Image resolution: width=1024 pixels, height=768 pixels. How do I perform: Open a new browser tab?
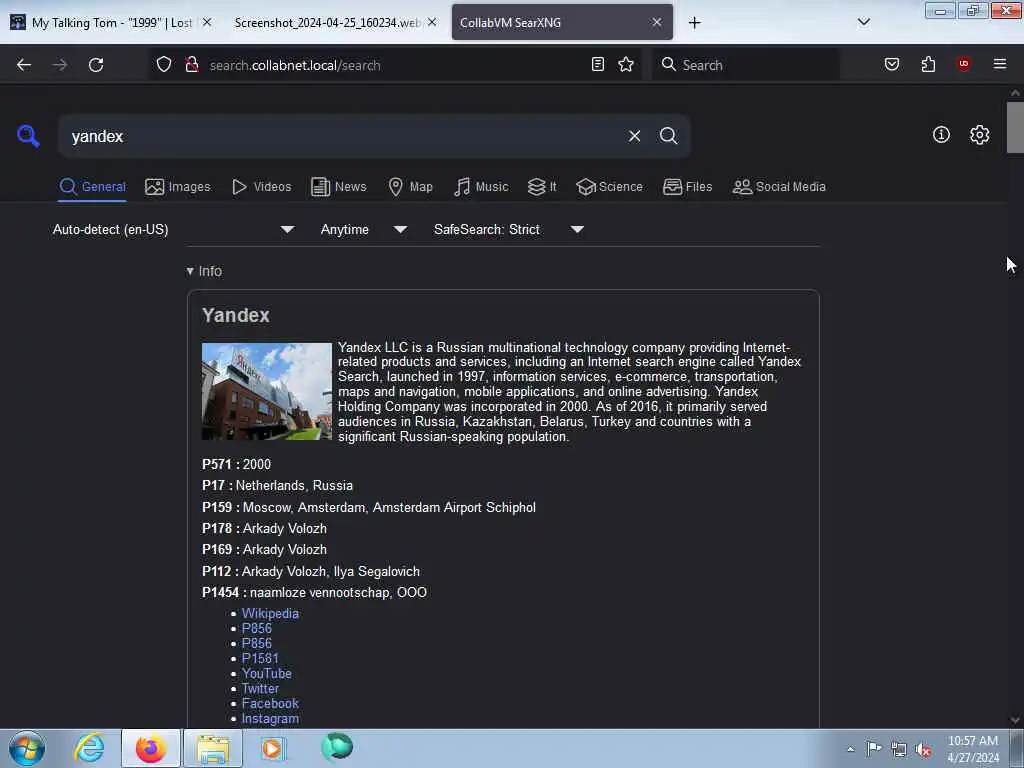pyautogui.click(x=694, y=23)
